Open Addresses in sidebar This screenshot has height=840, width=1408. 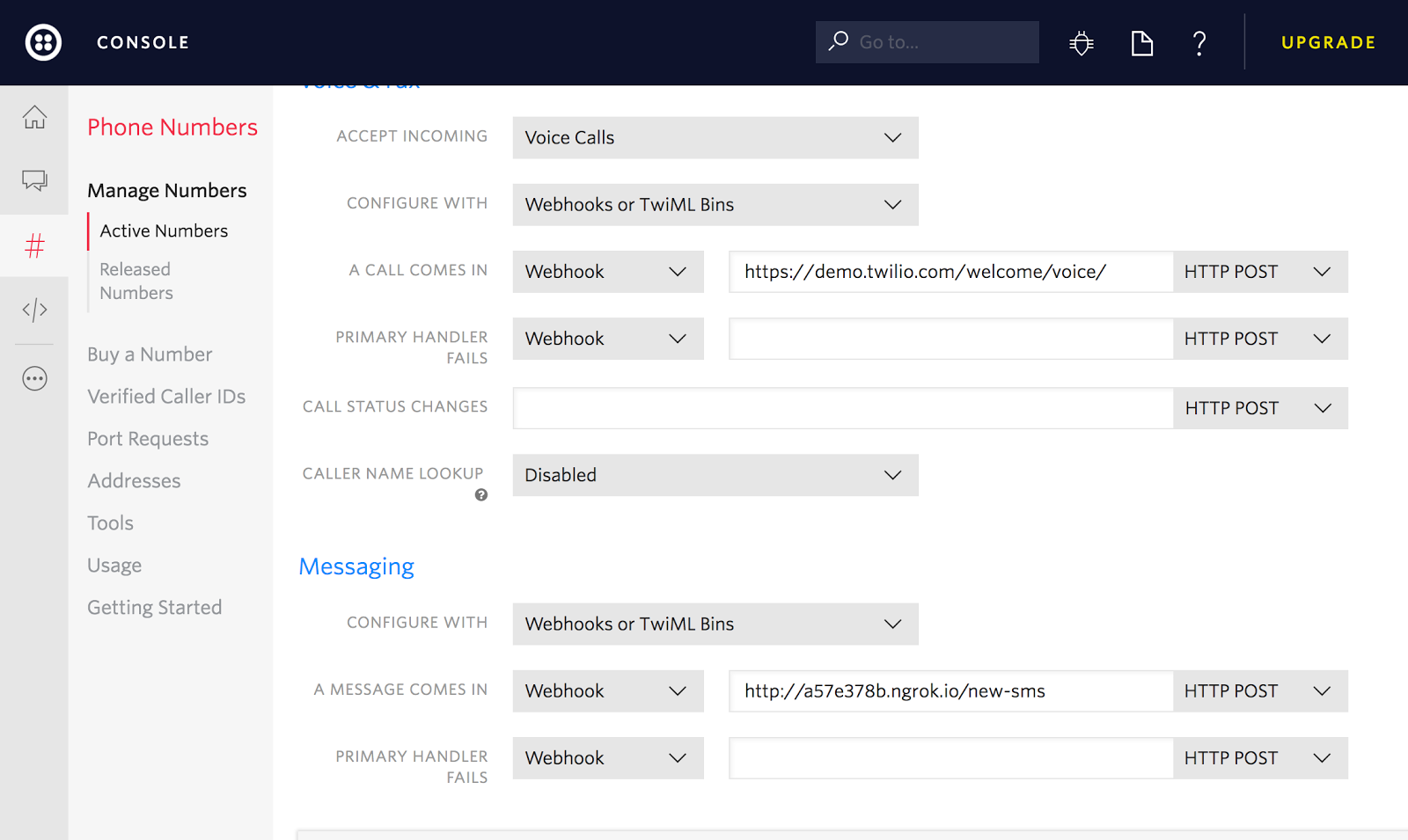tap(134, 481)
